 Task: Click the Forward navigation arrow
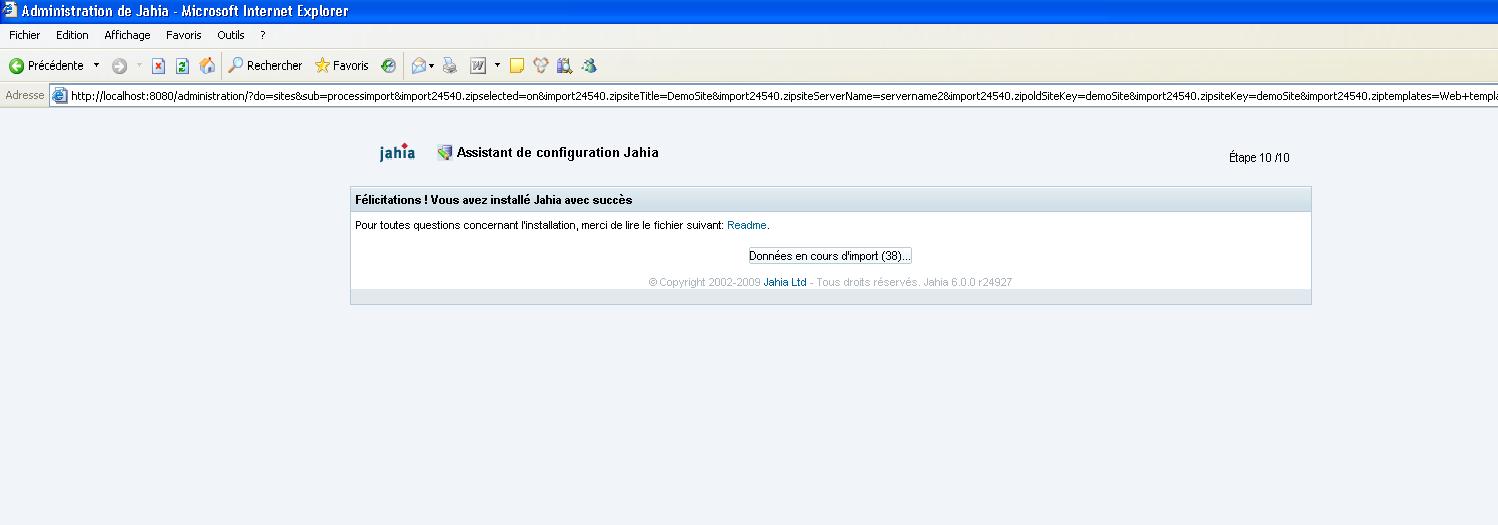click(119, 66)
